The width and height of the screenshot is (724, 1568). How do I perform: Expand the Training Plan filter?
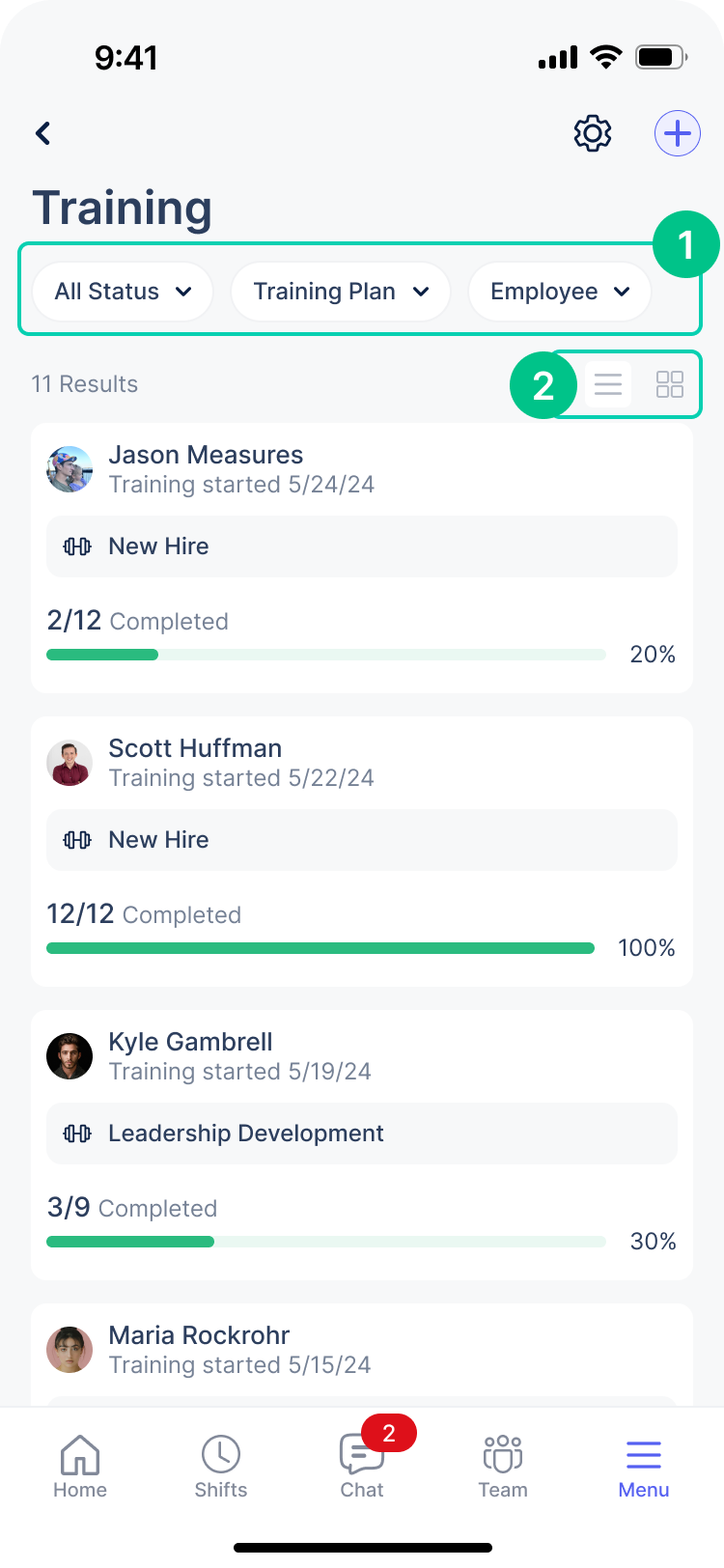coord(341,292)
